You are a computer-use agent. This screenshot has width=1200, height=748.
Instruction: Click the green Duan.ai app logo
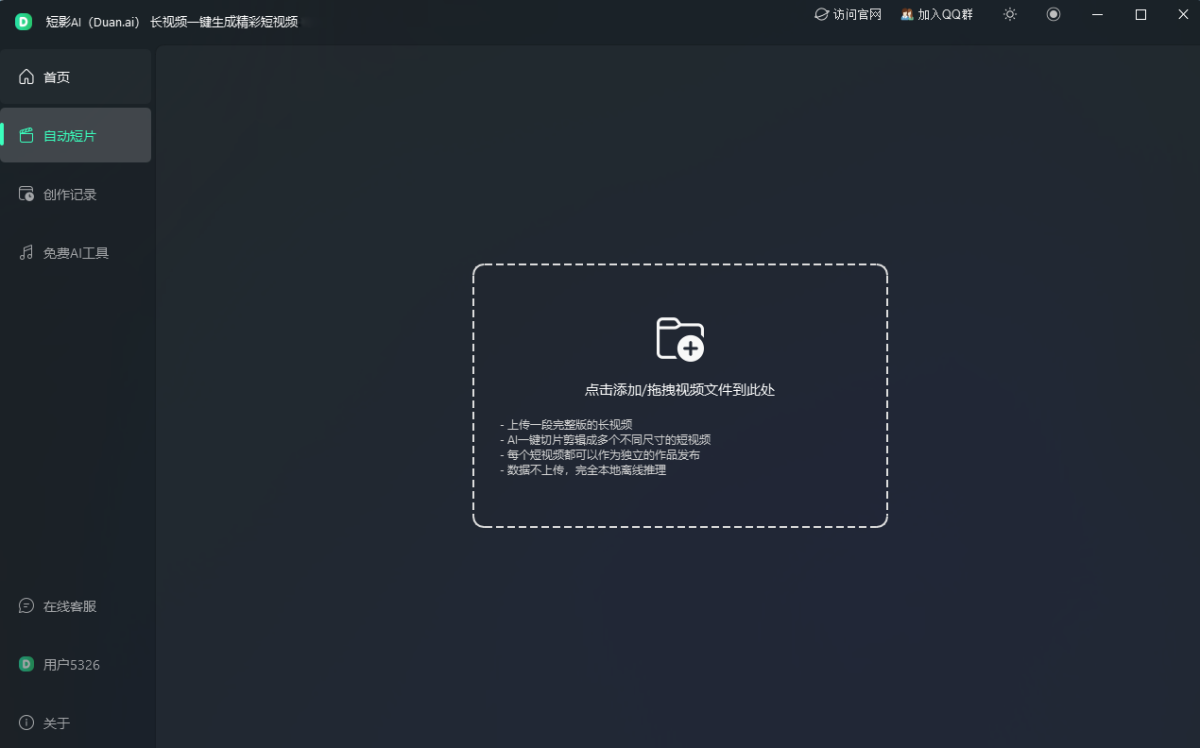(x=23, y=21)
